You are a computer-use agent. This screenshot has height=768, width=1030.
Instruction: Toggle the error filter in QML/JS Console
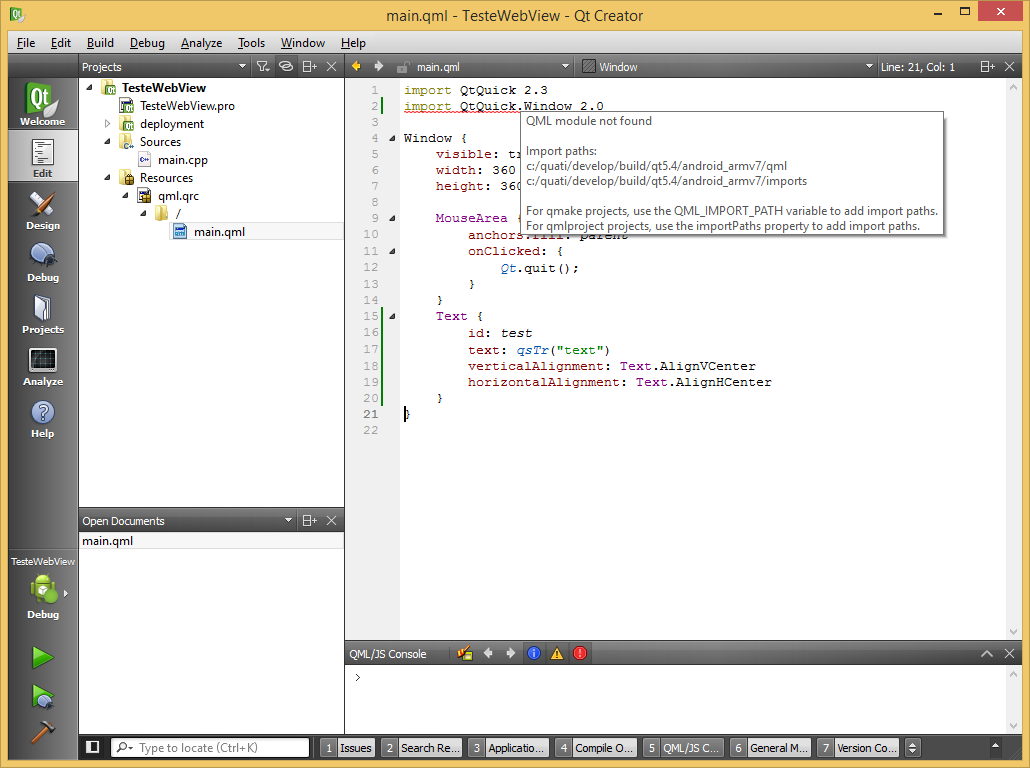[580, 654]
